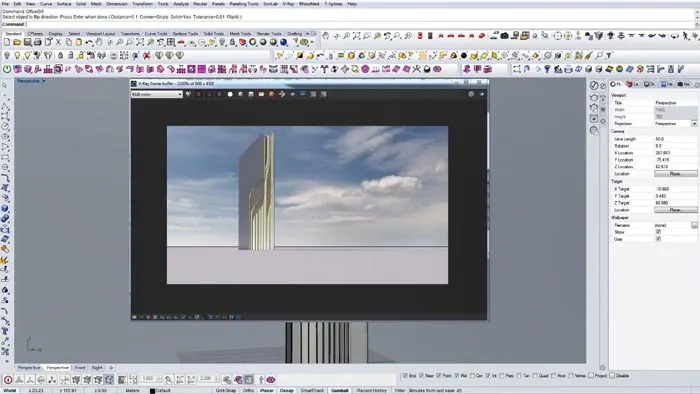Toggle Gumball in status bar
The image size is (700, 394).
coord(339,390)
